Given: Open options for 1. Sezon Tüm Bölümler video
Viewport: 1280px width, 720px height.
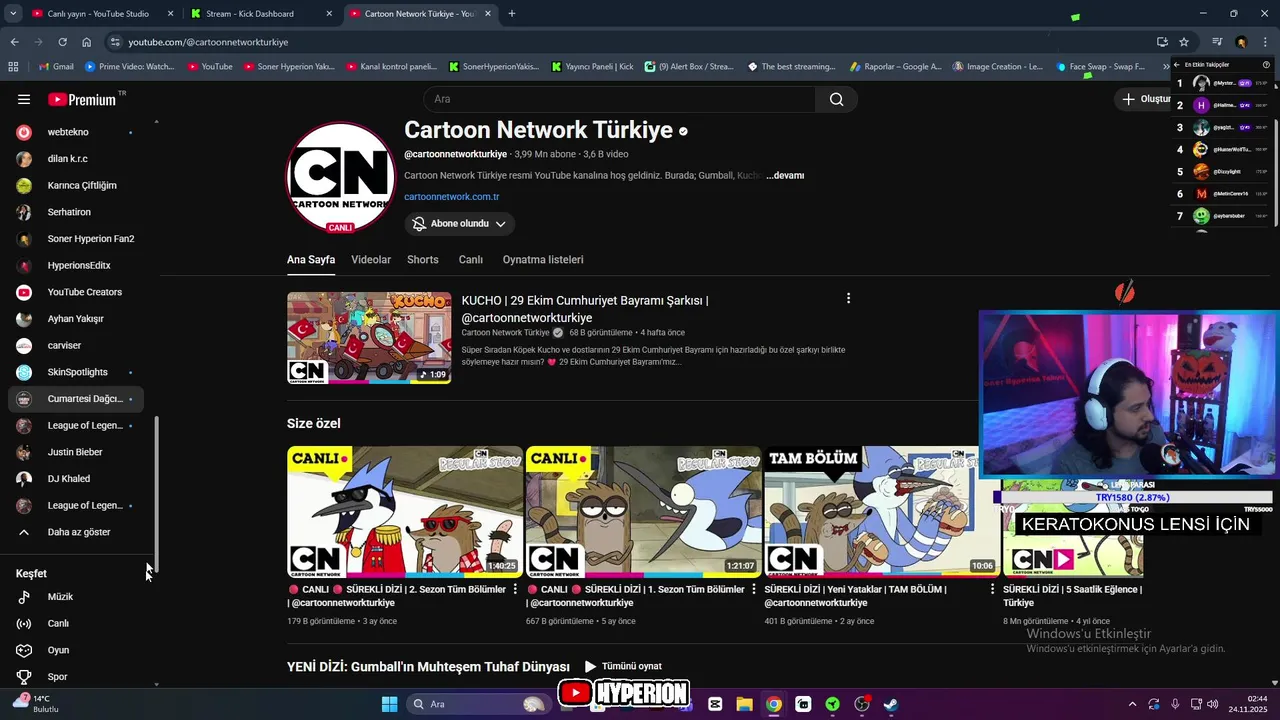Looking at the screenshot, I should 754,590.
